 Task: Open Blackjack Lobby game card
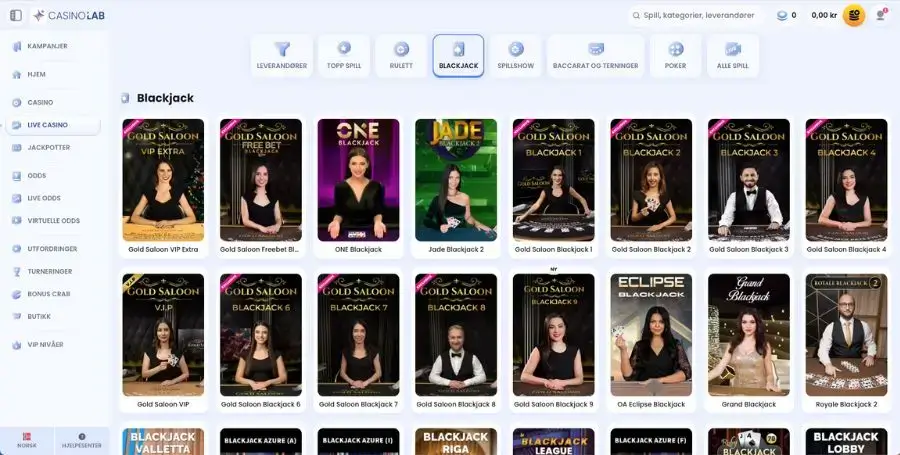click(846, 441)
